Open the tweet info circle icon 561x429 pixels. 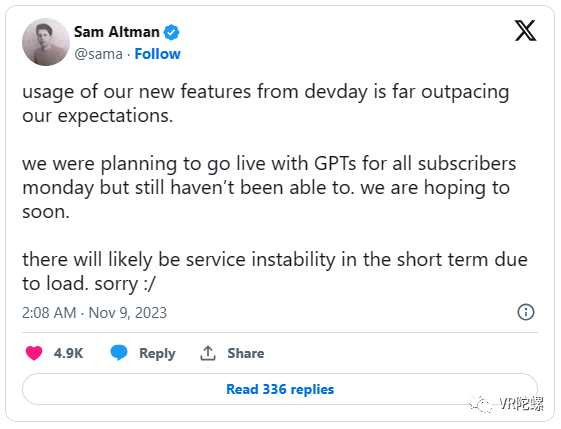[526, 312]
